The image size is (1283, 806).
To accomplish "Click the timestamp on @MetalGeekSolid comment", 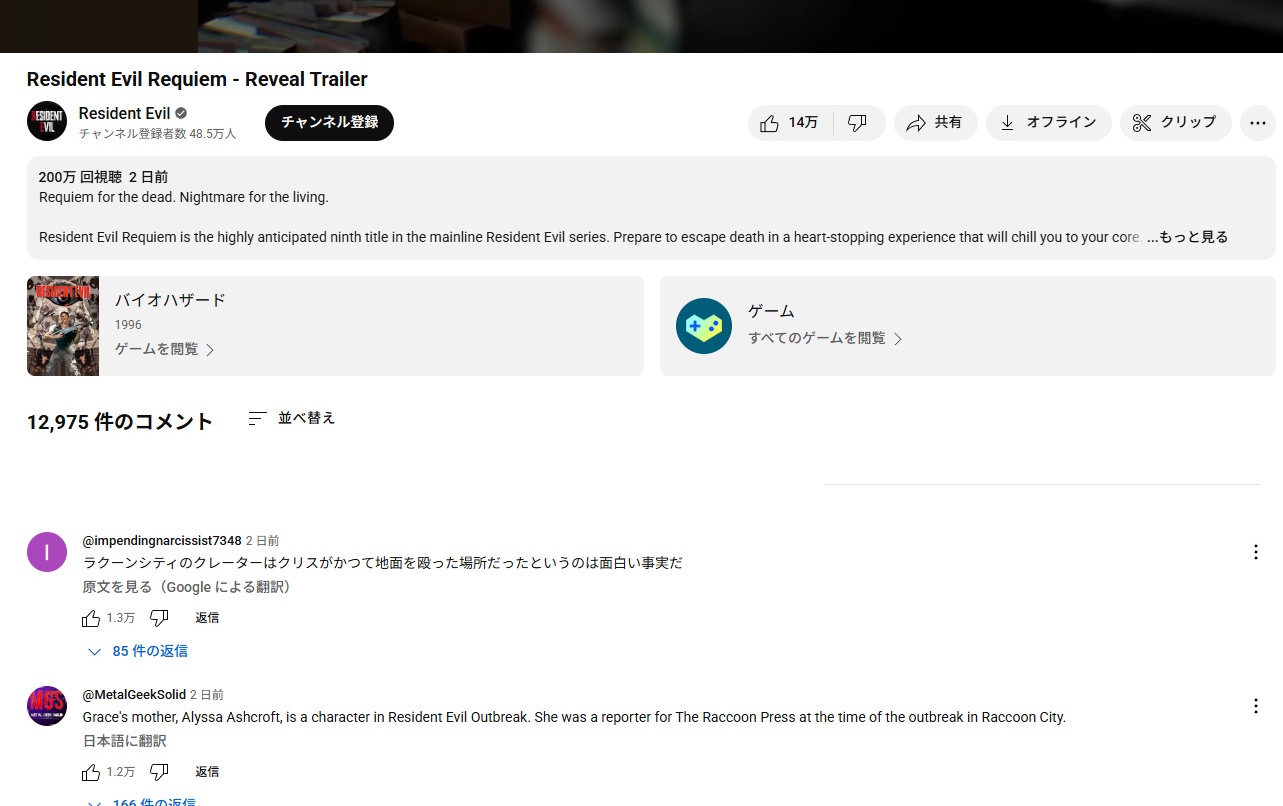I will [207, 695].
